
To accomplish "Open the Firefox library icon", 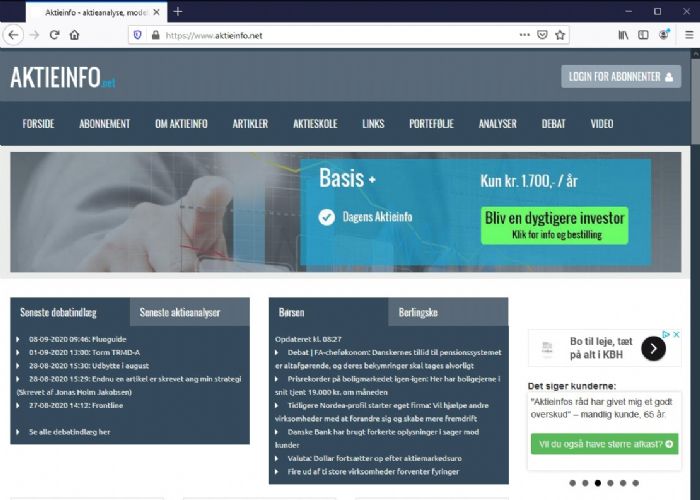I will (x=623, y=35).
